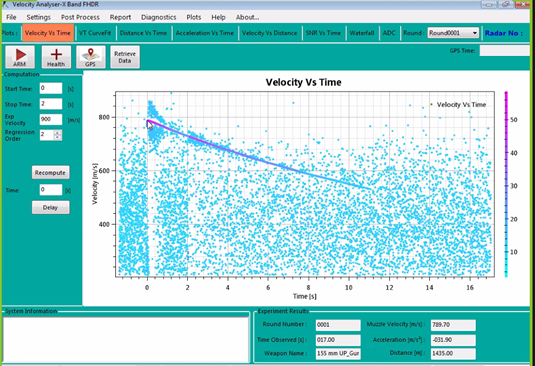
Task: Select the Velocity Vs Time plot tab
Action: coord(48,33)
